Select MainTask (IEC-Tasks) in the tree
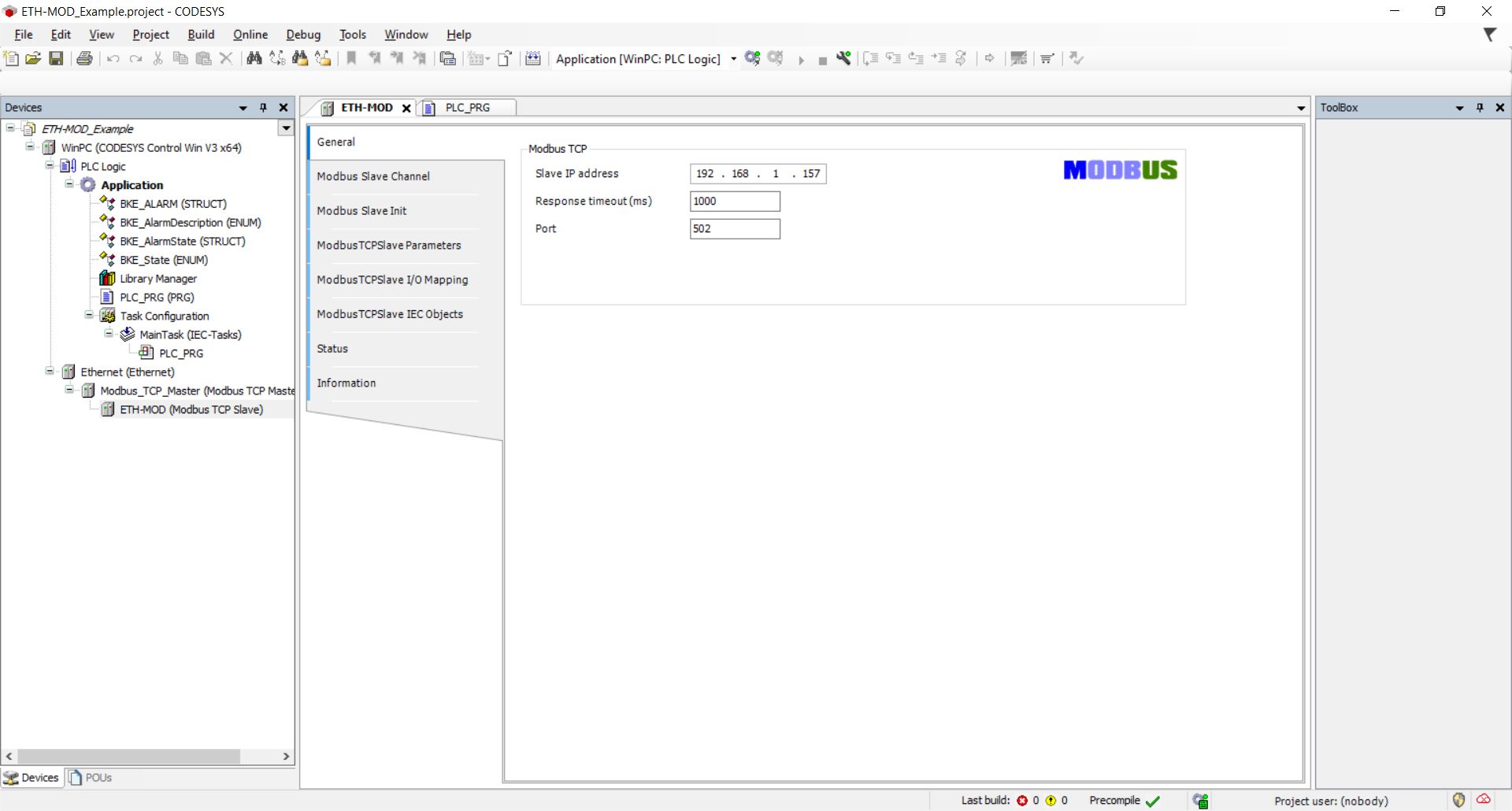 [191, 334]
